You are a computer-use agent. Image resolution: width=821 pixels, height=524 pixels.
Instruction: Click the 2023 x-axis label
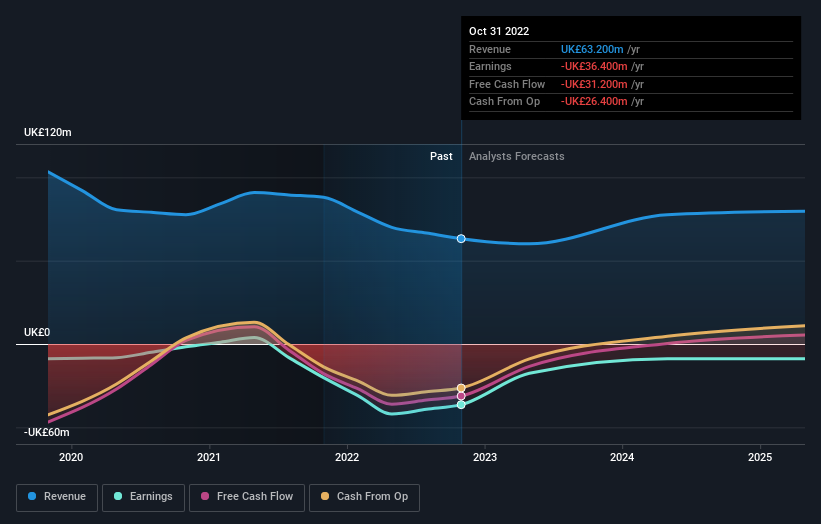pyautogui.click(x=485, y=457)
